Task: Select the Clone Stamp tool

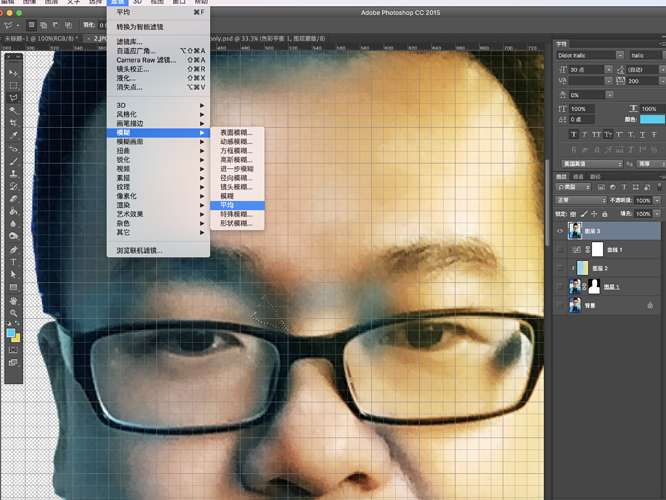Action: click(x=13, y=174)
